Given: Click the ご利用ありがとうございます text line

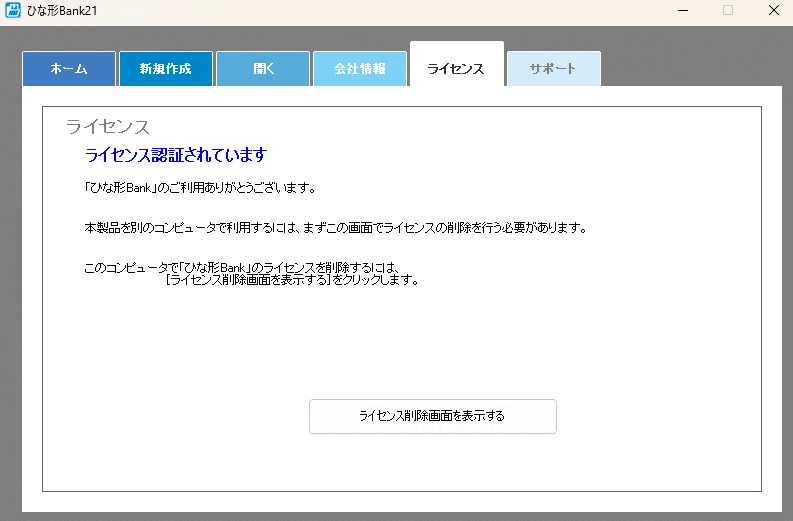Looking at the screenshot, I should (200, 188).
